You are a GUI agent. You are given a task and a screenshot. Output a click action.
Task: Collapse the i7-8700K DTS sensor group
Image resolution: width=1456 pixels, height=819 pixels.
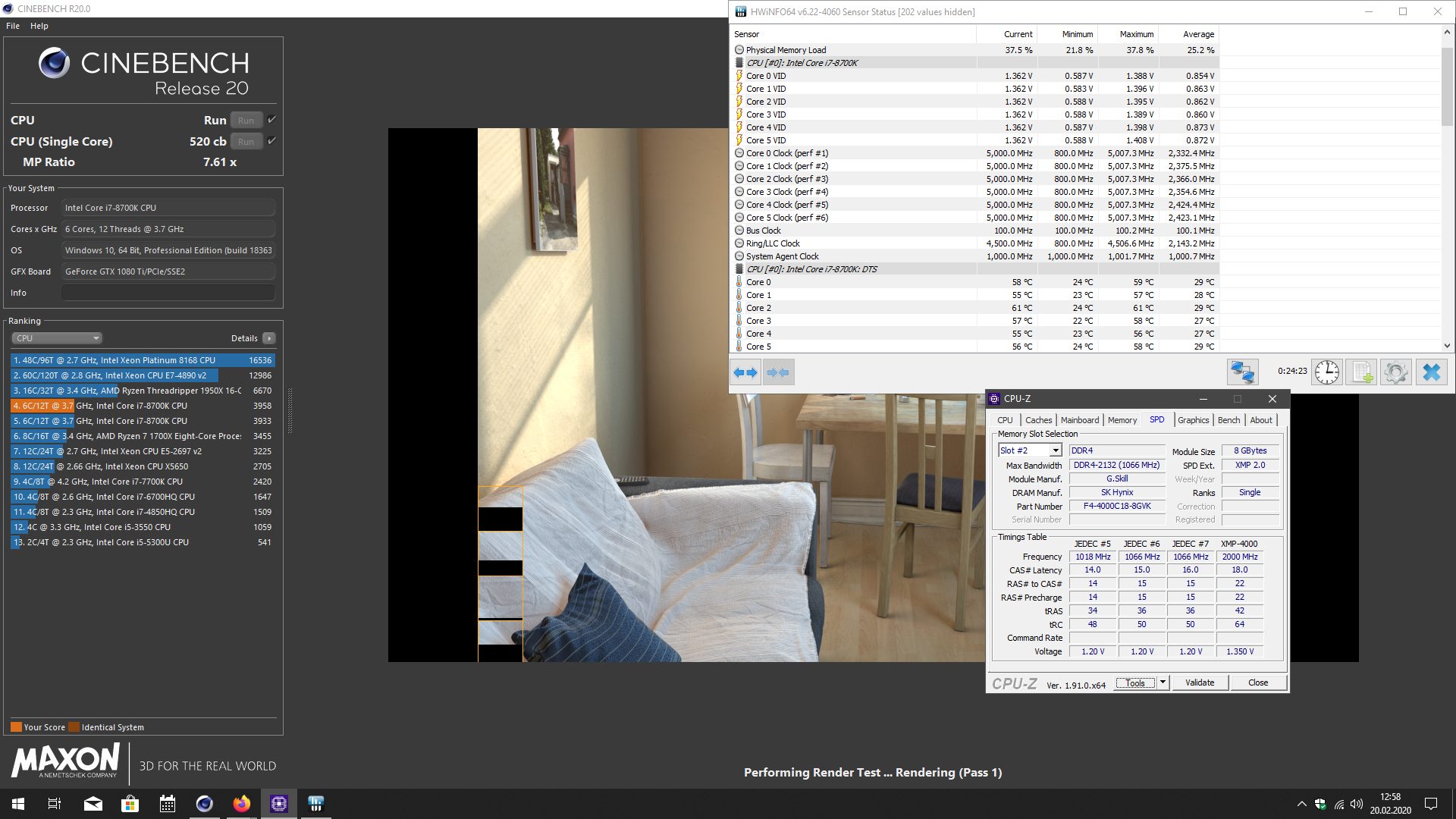[x=739, y=269]
